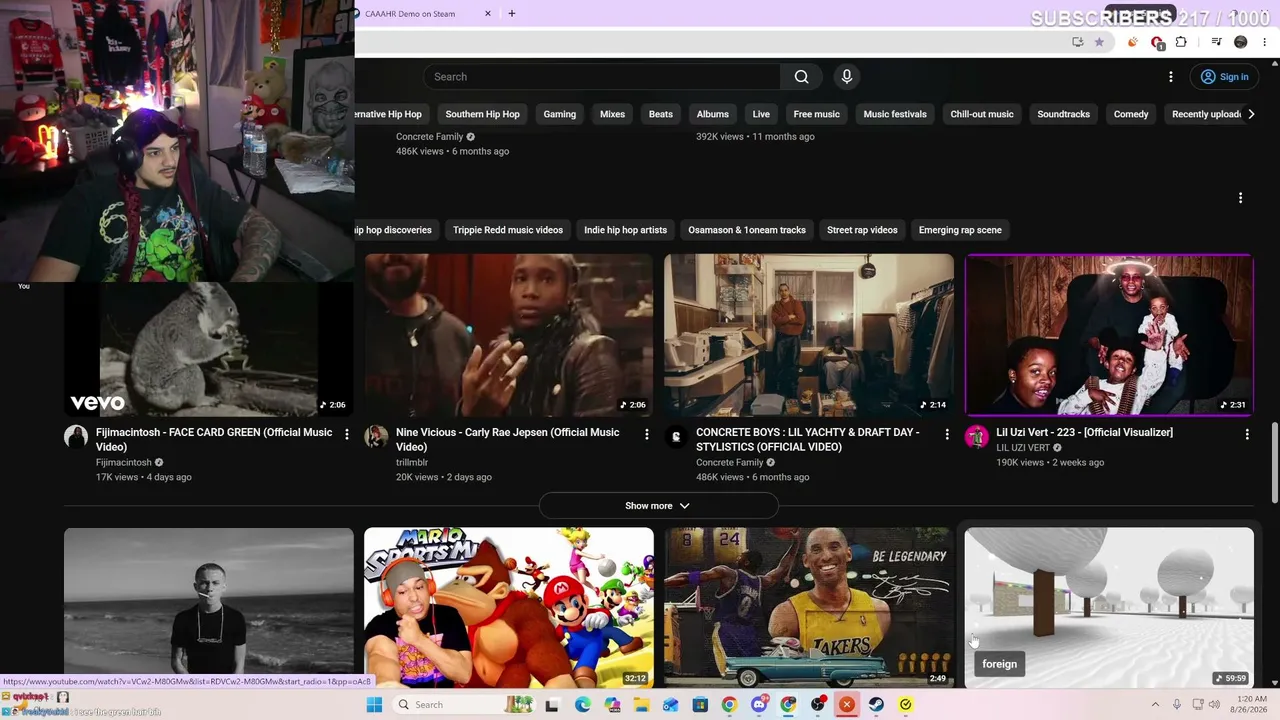Click the microphone icon in system tray
The image size is (1280, 720).
pyautogui.click(x=1177, y=705)
